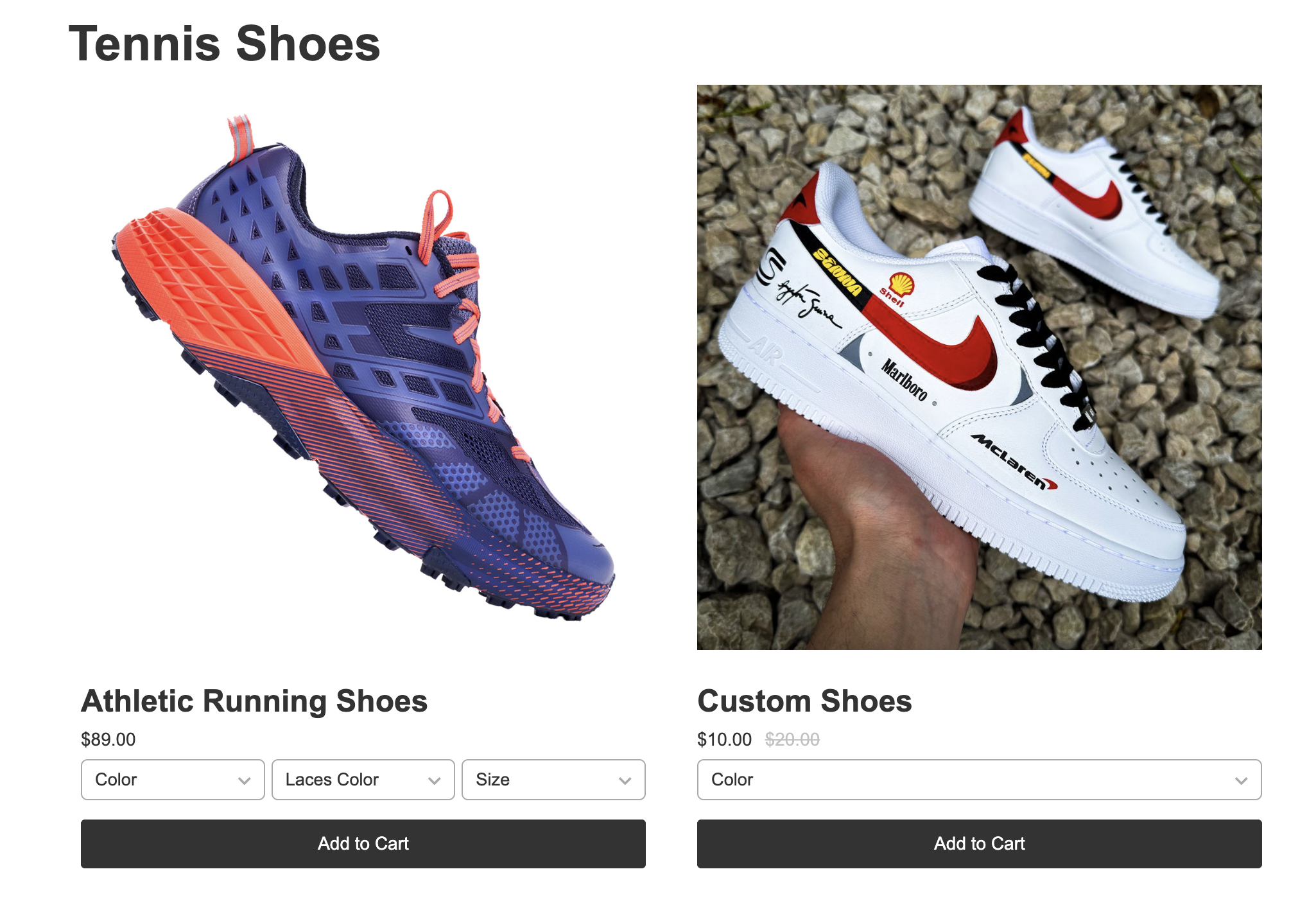The image size is (1316, 912).
Task: Add Athletic Running Shoes to cart
Action: [x=363, y=844]
